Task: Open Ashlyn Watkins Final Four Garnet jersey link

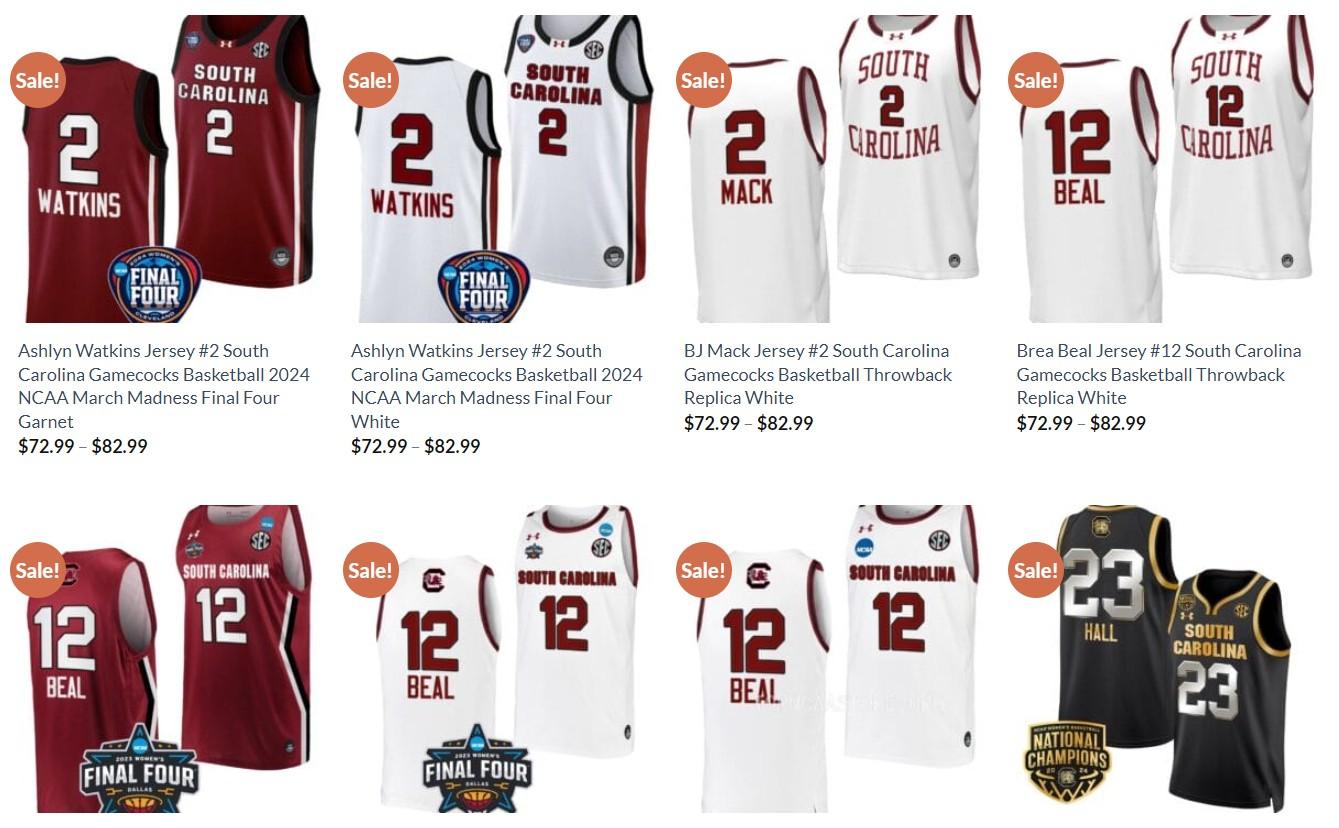Action: [x=165, y=386]
